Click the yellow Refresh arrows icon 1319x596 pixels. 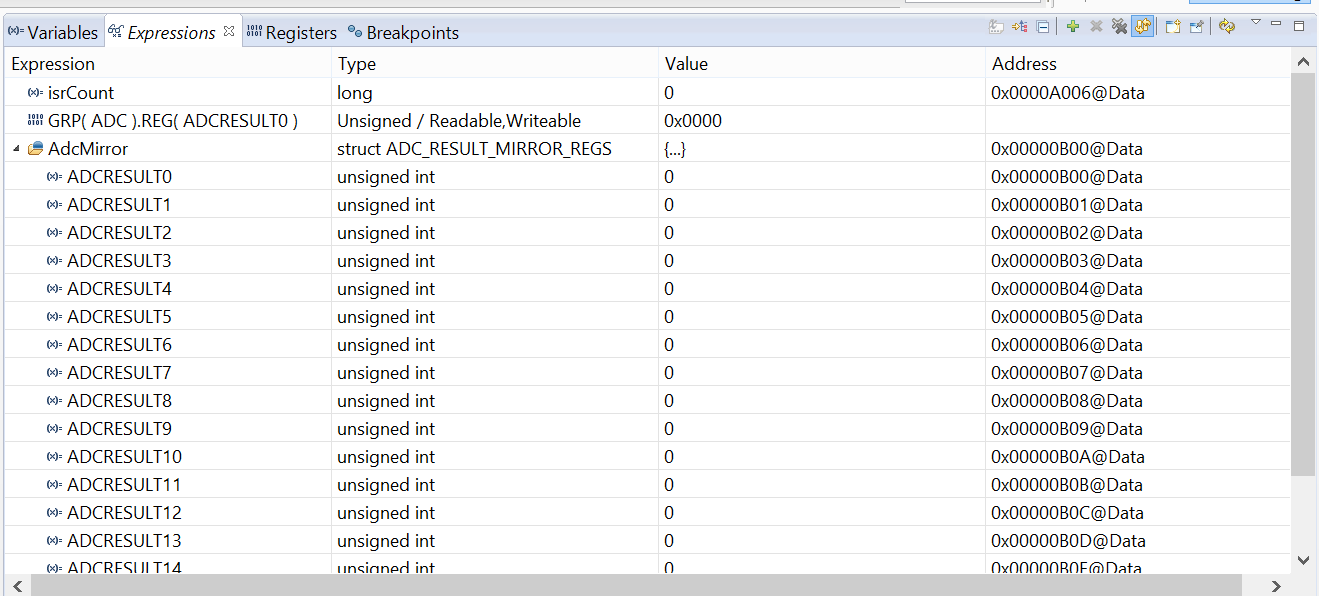tap(1227, 27)
